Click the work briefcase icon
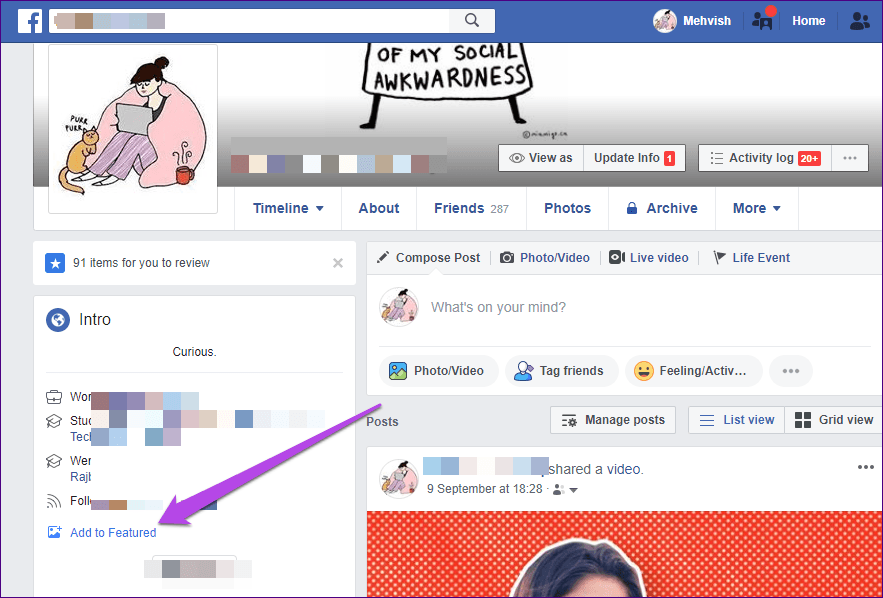This screenshot has width=883, height=598. point(53,397)
